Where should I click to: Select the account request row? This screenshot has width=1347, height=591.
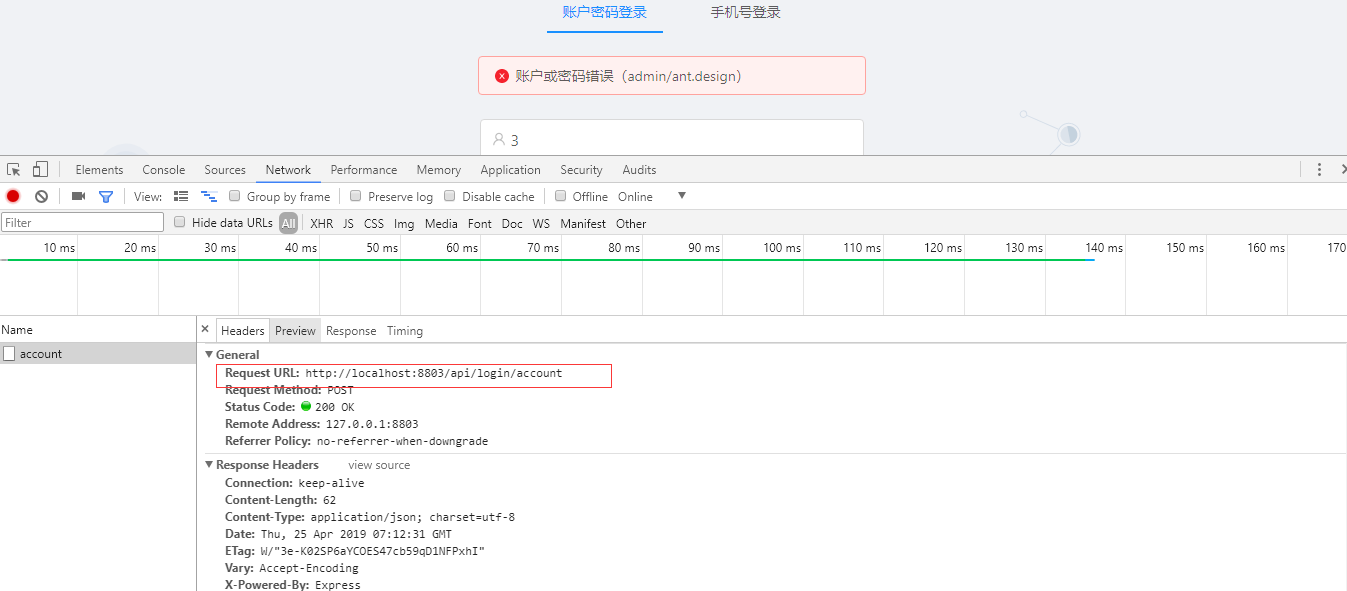click(x=98, y=354)
